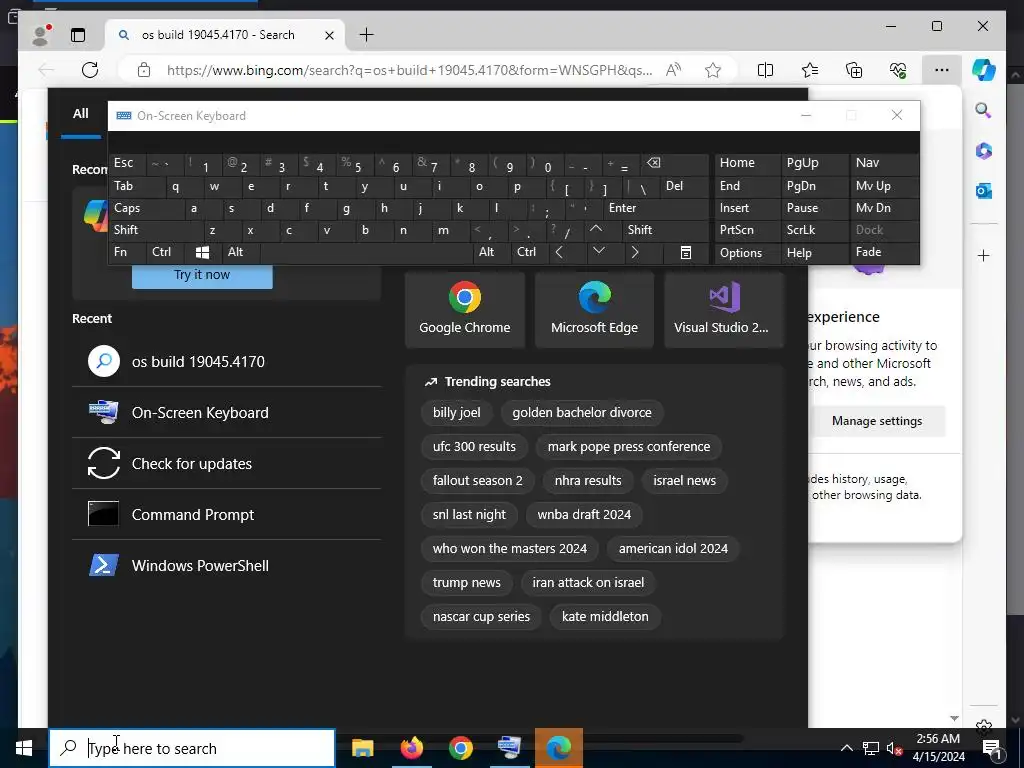Launch Microsoft Edge from top apps
The width and height of the screenshot is (1024, 768).
coord(594,310)
